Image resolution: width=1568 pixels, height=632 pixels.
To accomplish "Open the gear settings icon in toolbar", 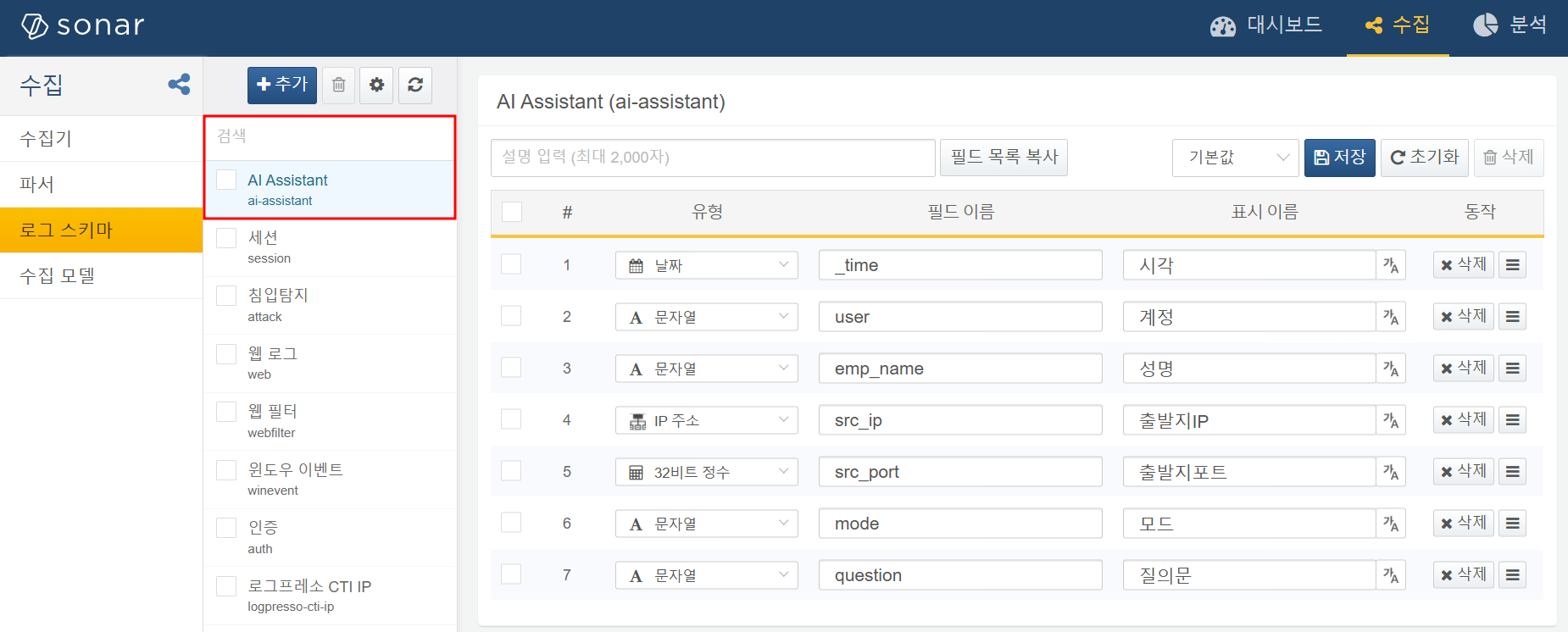I will click(x=376, y=85).
